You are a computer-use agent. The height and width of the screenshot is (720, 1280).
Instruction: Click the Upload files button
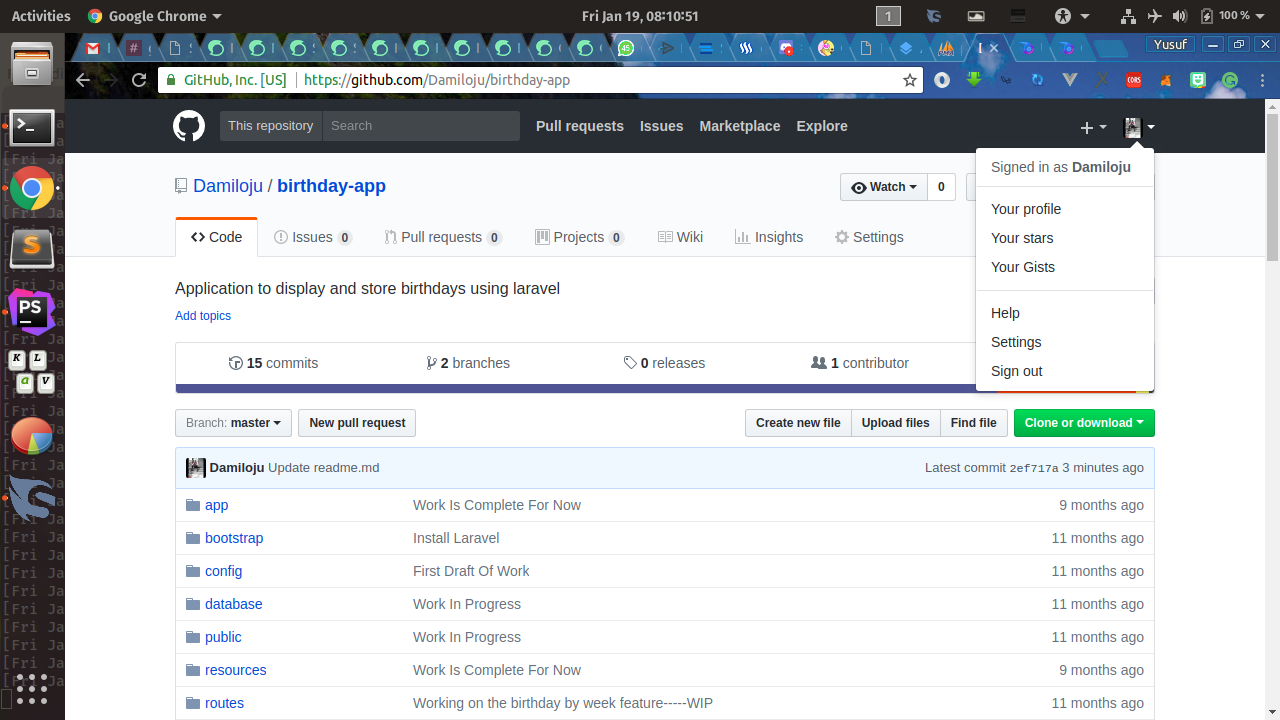(896, 423)
